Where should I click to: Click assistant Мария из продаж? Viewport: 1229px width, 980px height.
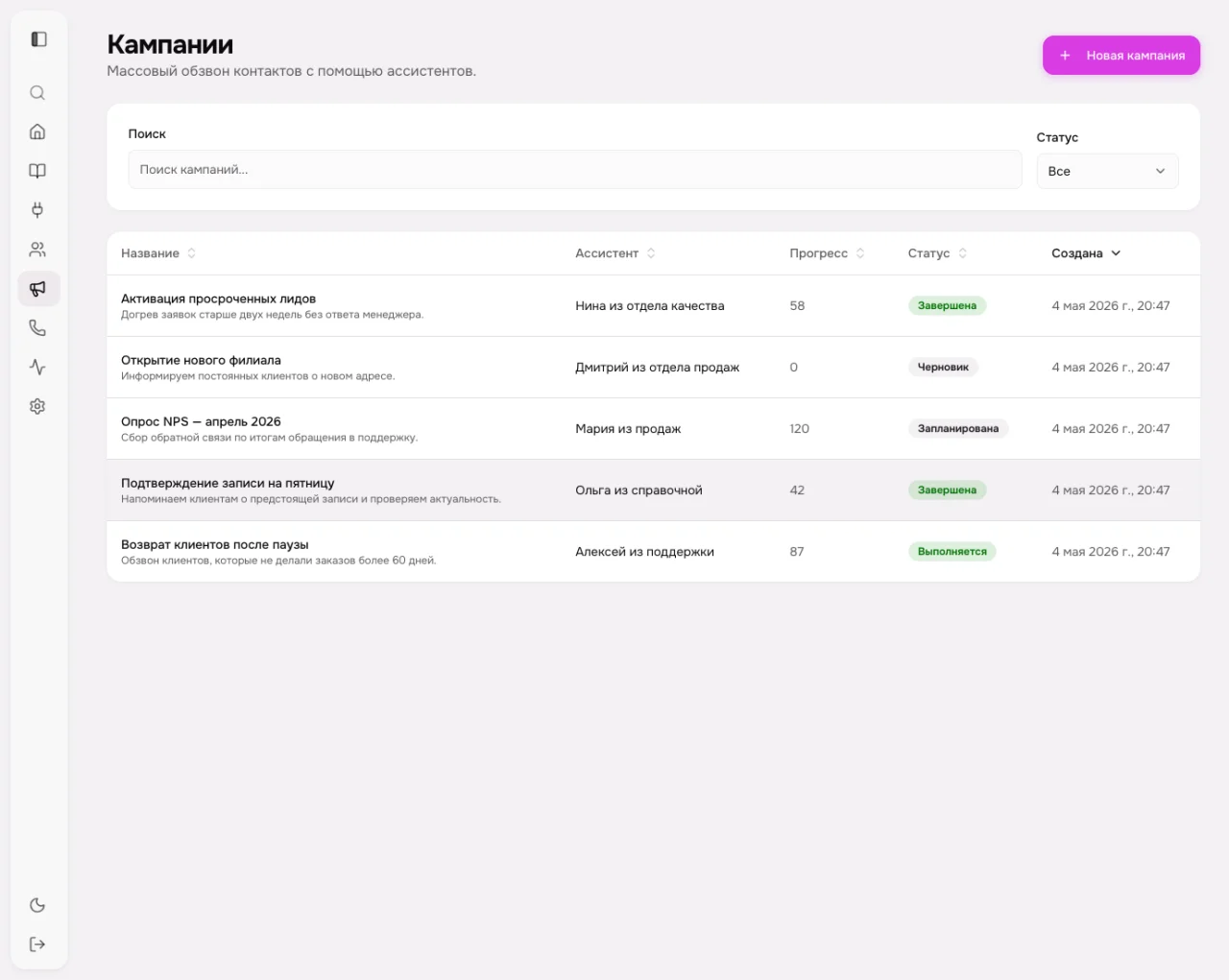(628, 429)
